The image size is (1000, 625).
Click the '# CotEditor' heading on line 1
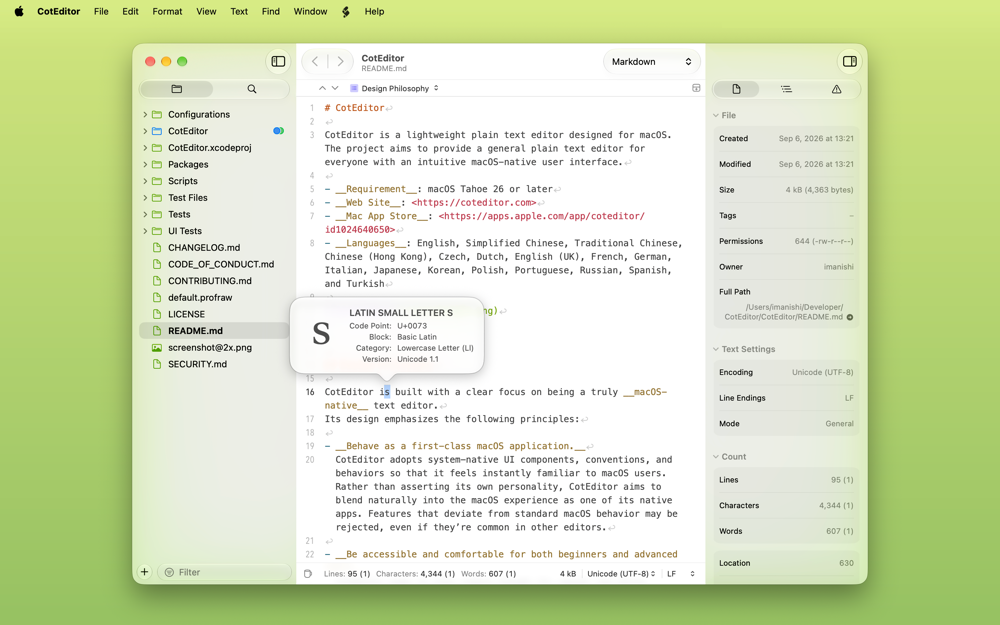(x=355, y=108)
